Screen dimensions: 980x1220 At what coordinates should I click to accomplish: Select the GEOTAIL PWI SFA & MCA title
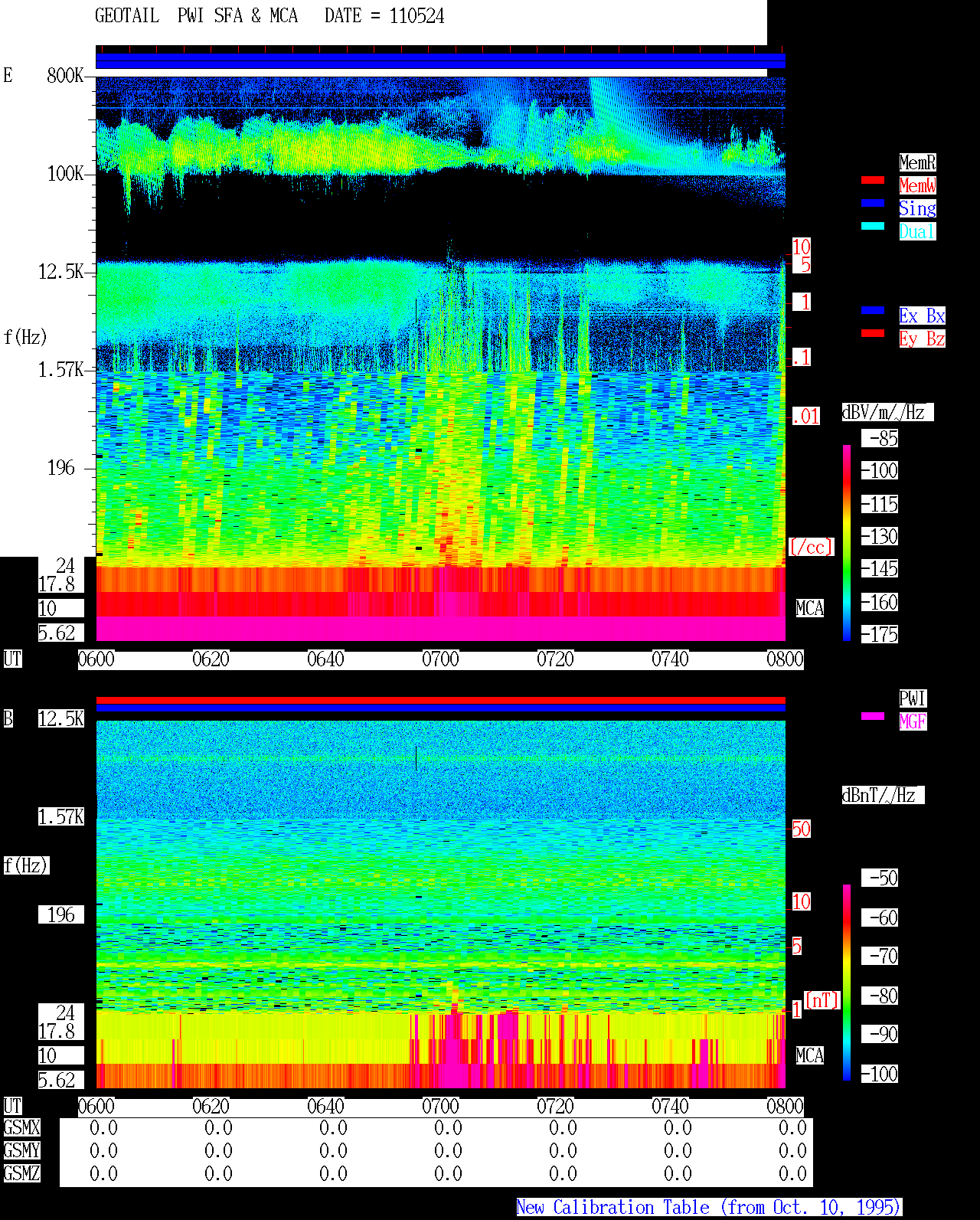click(196, 16)
